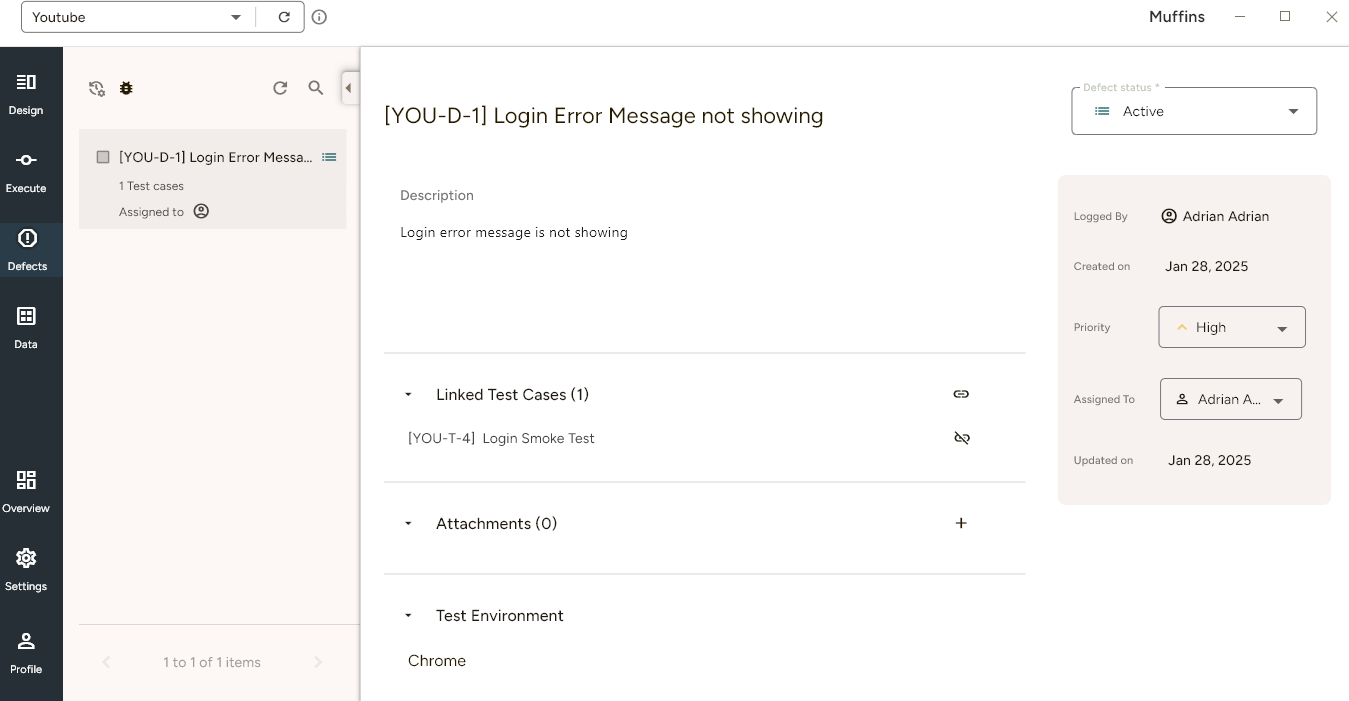Unlink the Login Smoke Test case
Viewport: 1349px width, 701px height.
961,438
